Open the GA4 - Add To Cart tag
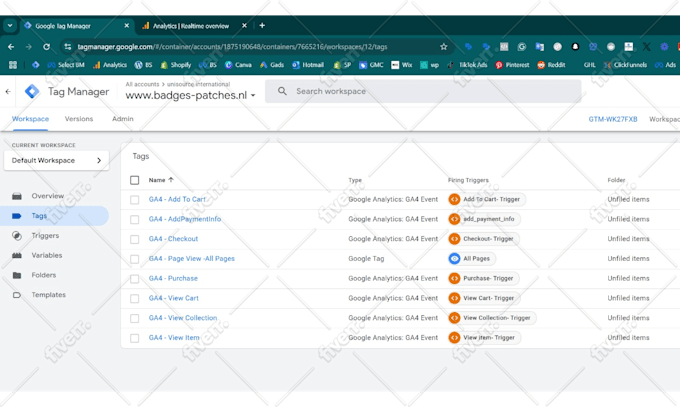Screen dimensions: 680x407 (x=177, y=199)
